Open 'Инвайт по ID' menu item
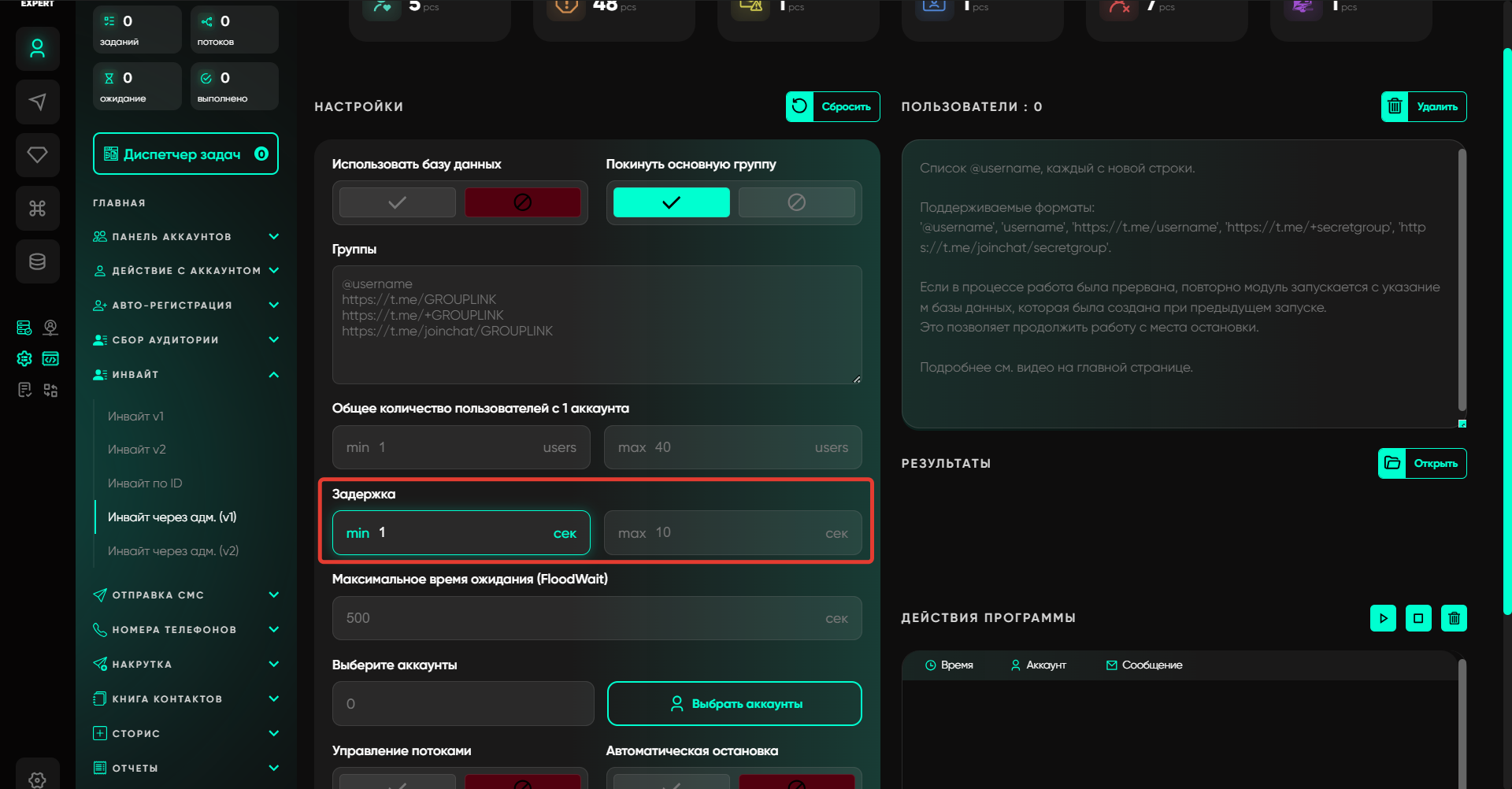 [x=145, y=483]
